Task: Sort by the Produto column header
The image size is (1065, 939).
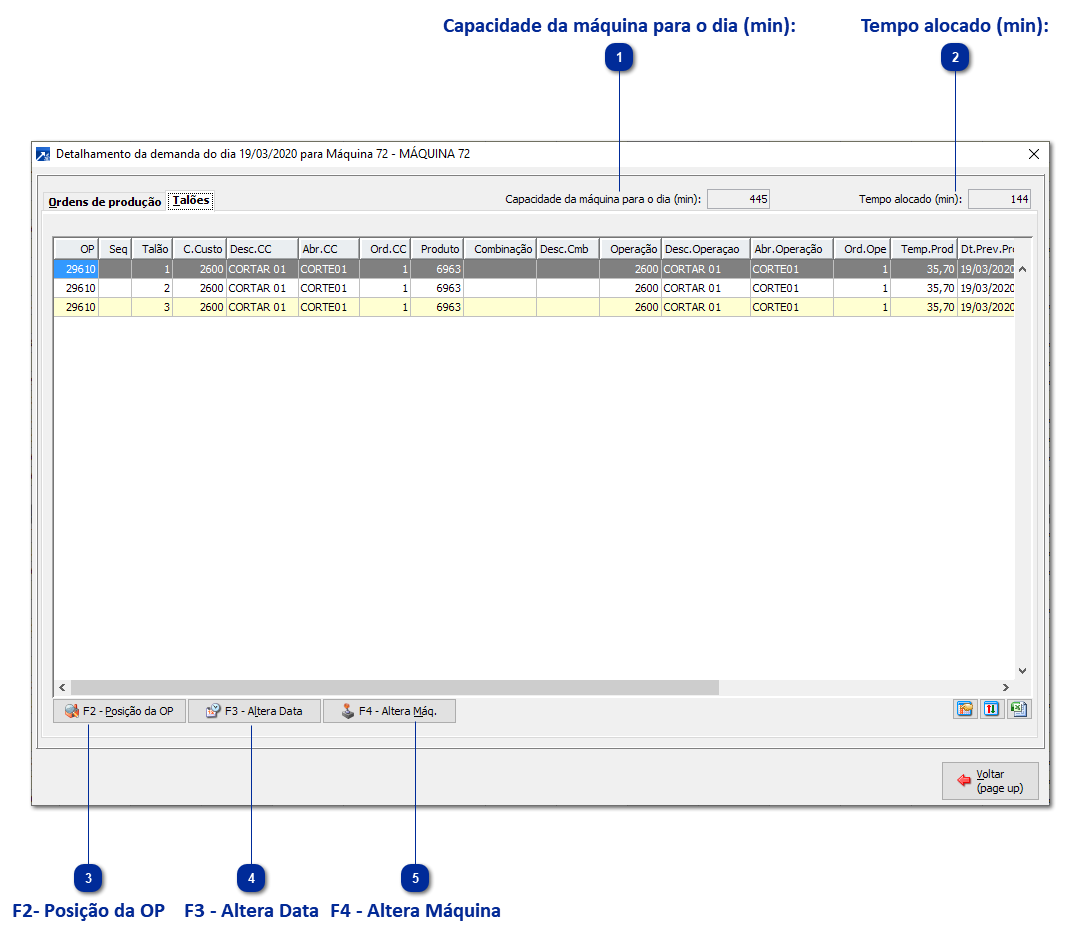Action: coord(437,249)
